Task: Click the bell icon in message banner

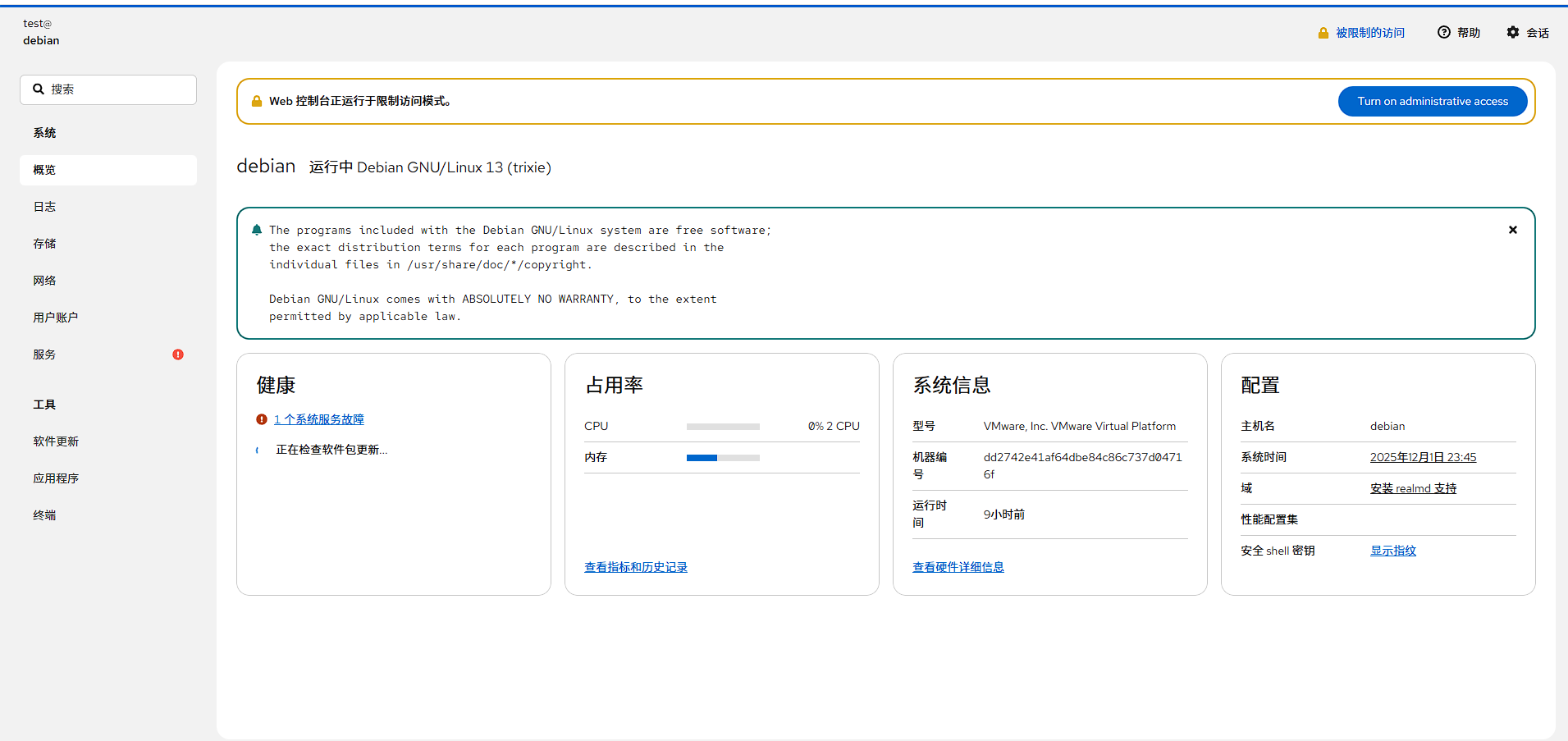Action: point(257,230)
